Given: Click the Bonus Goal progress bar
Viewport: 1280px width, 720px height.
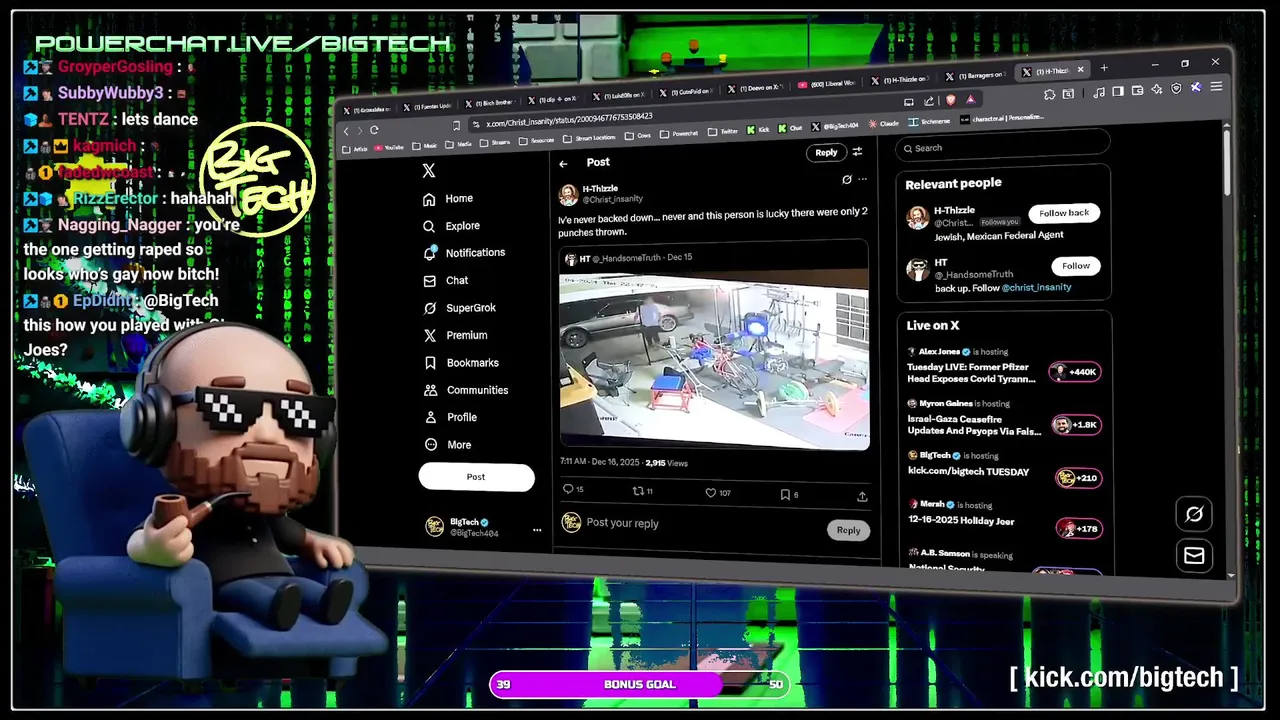Looking at the screenshot, I should click(639, 684).
